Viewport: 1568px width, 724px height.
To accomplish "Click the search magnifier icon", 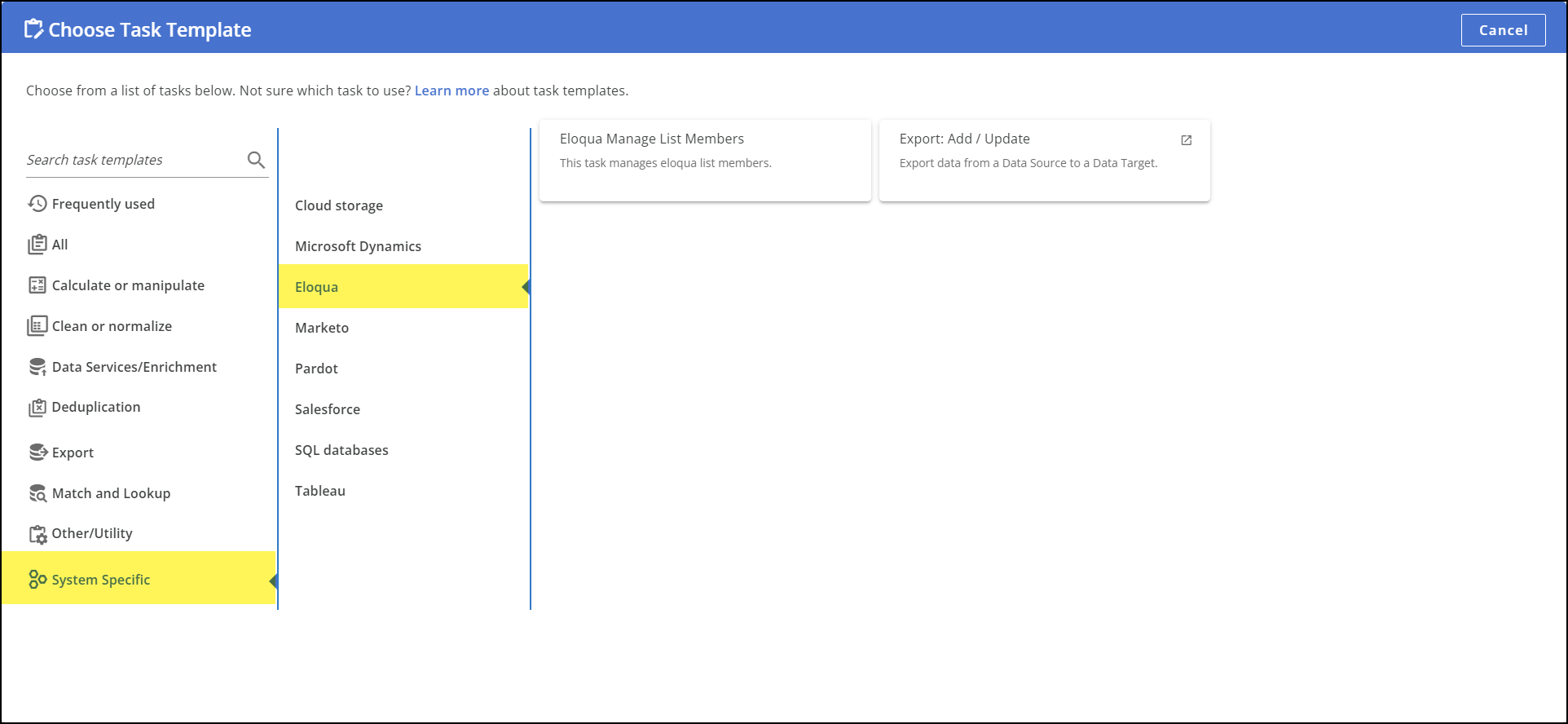I will tap(256, 160).
